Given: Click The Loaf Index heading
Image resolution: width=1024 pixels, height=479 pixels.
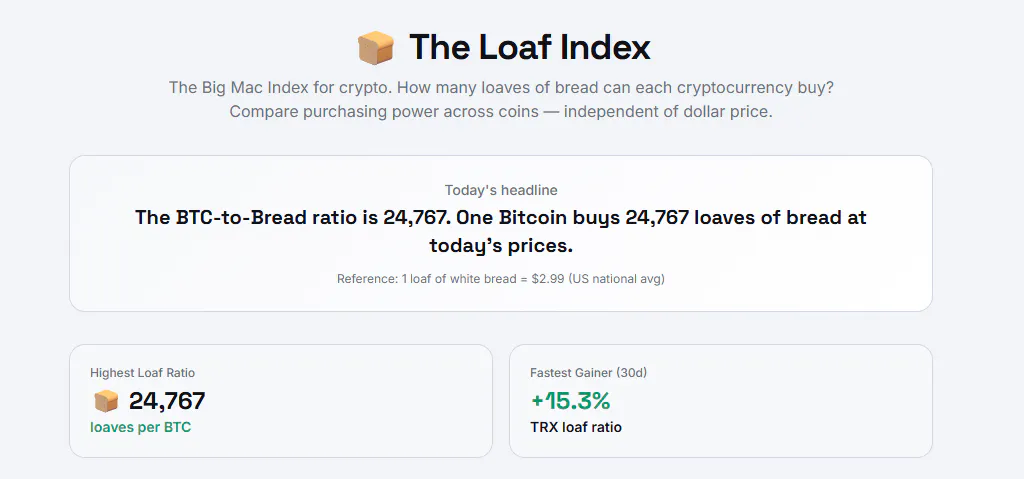Looking at the screenshot, I should pos(530,48).
